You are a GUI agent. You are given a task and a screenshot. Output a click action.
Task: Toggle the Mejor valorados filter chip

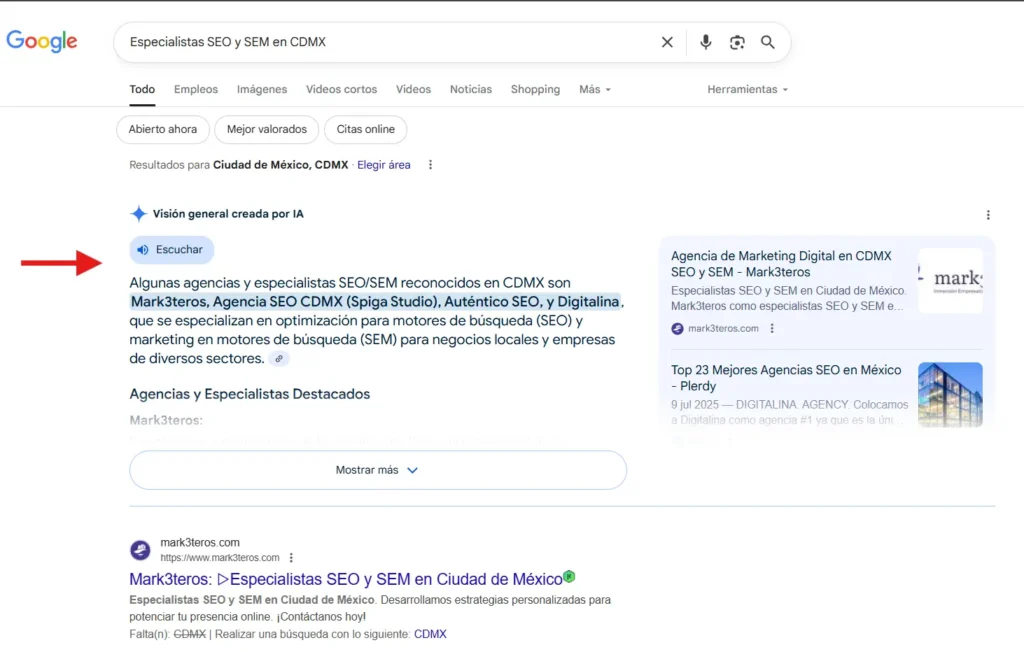pyautogui.click(x=266, y=129)
